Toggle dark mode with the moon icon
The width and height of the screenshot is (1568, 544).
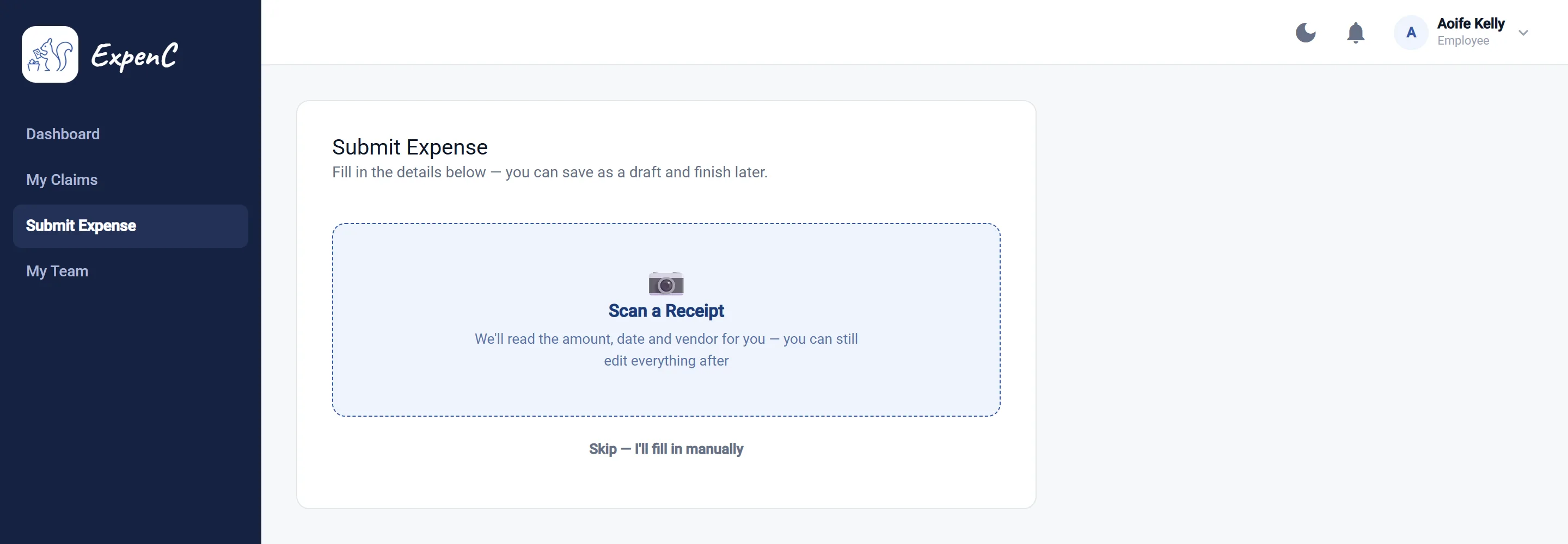[x=1305, y=32]
